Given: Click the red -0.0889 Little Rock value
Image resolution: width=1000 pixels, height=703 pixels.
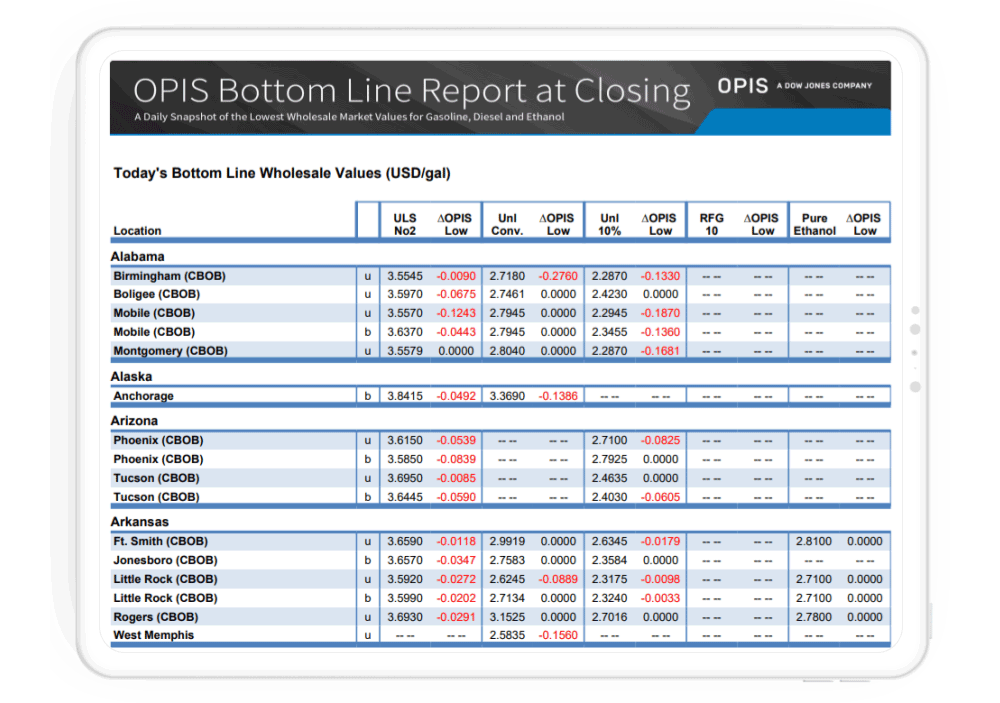Looking at the screenshot, I should 558,579.
